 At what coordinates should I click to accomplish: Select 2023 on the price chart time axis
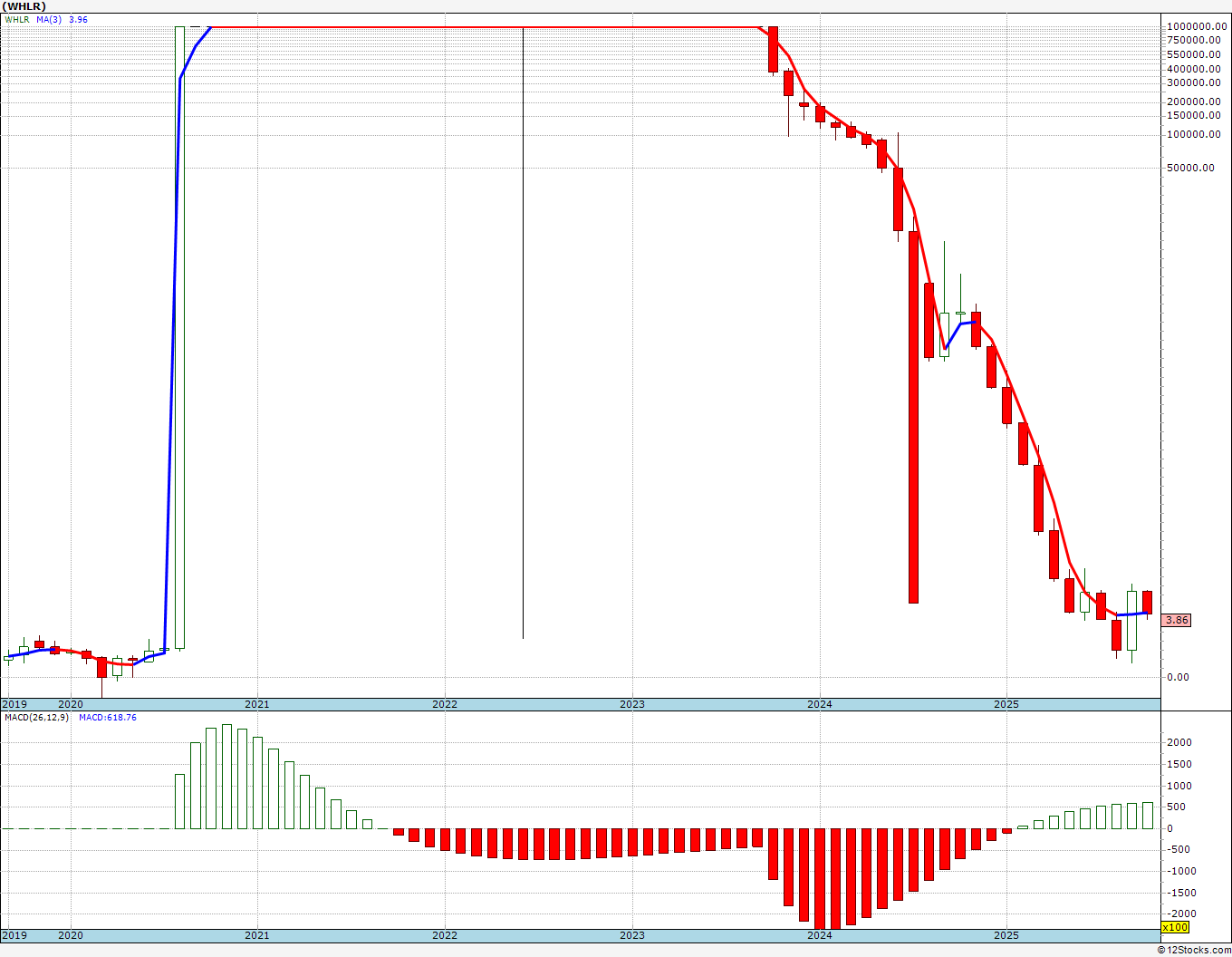pos(632,704)
